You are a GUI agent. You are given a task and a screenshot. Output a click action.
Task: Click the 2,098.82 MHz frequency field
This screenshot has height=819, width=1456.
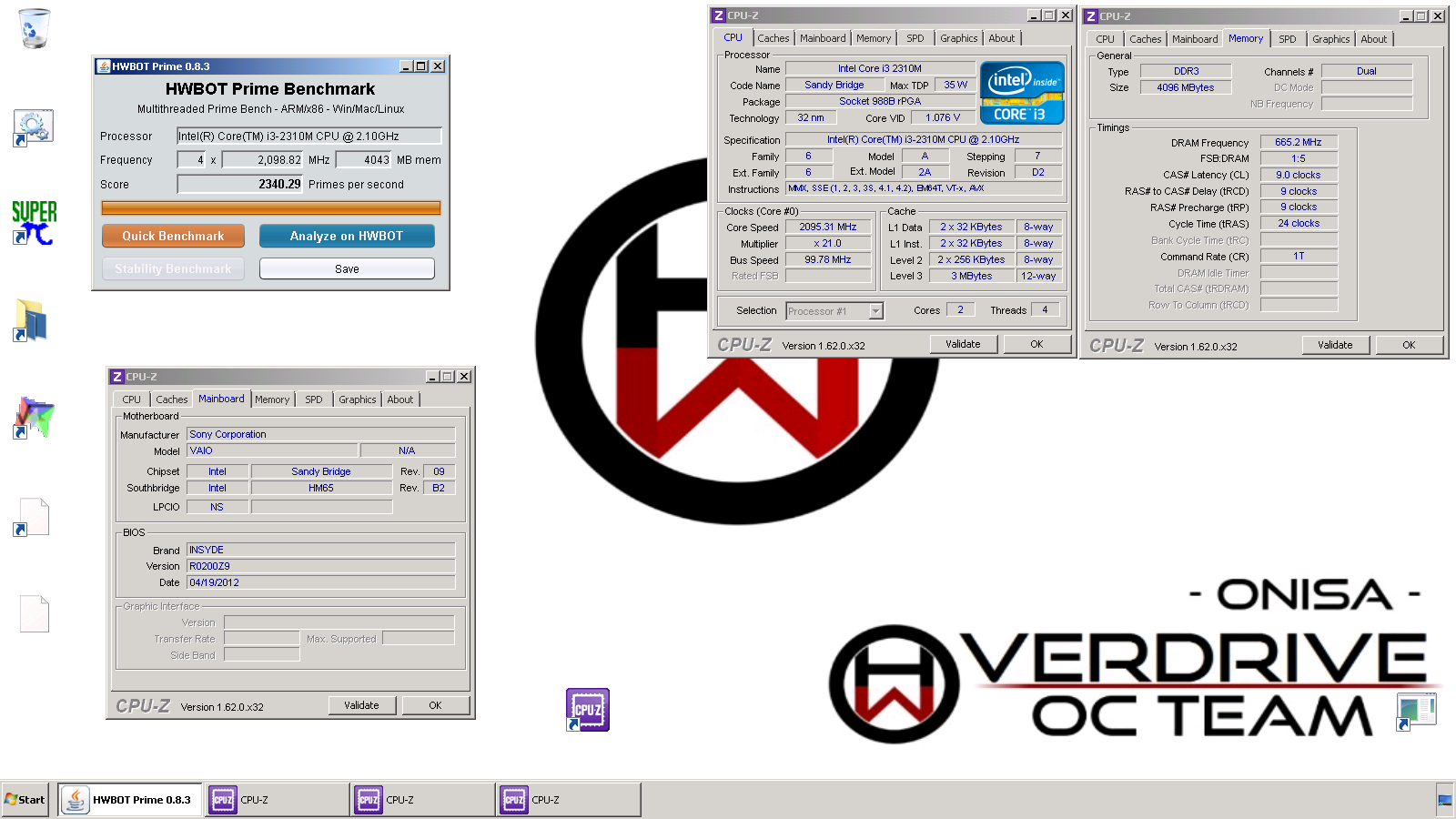coord(263,159)
